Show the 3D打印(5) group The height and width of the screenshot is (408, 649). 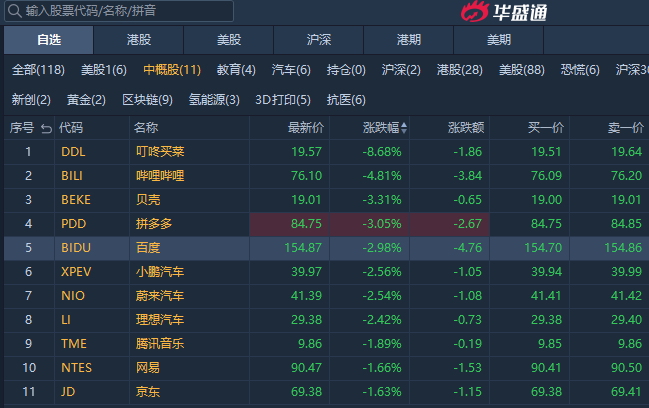point(283,100)
